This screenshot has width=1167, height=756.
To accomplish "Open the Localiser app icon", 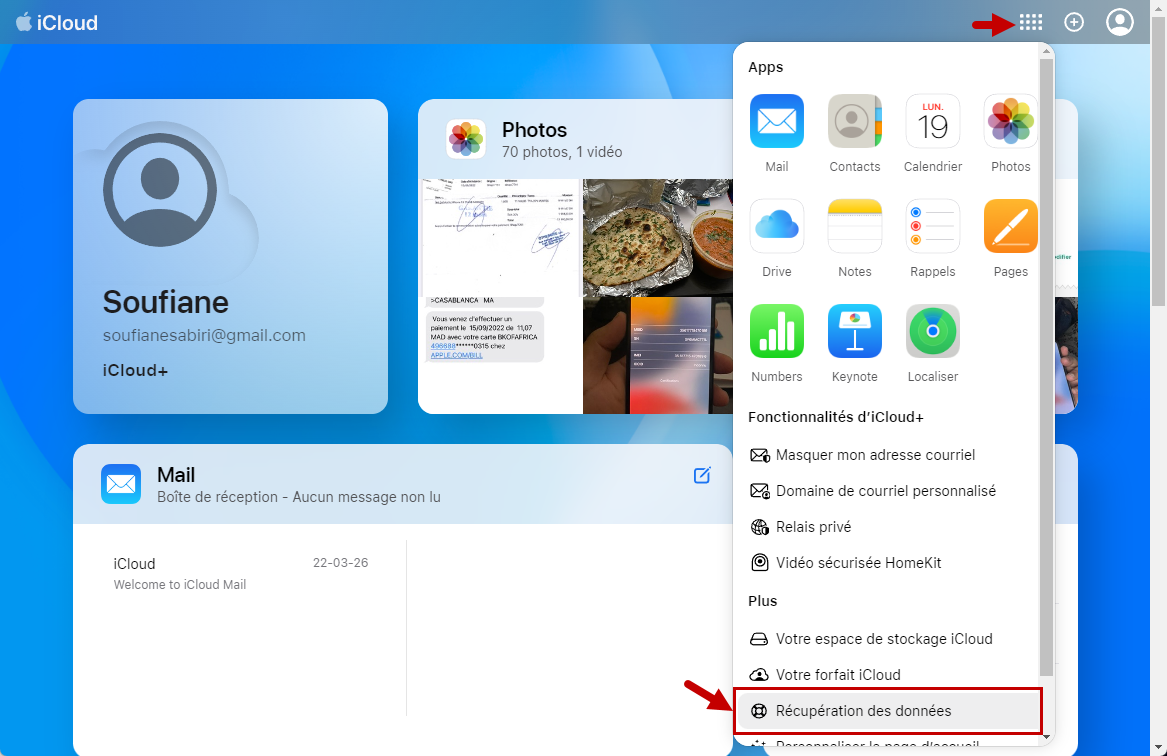I will [933, 331].
